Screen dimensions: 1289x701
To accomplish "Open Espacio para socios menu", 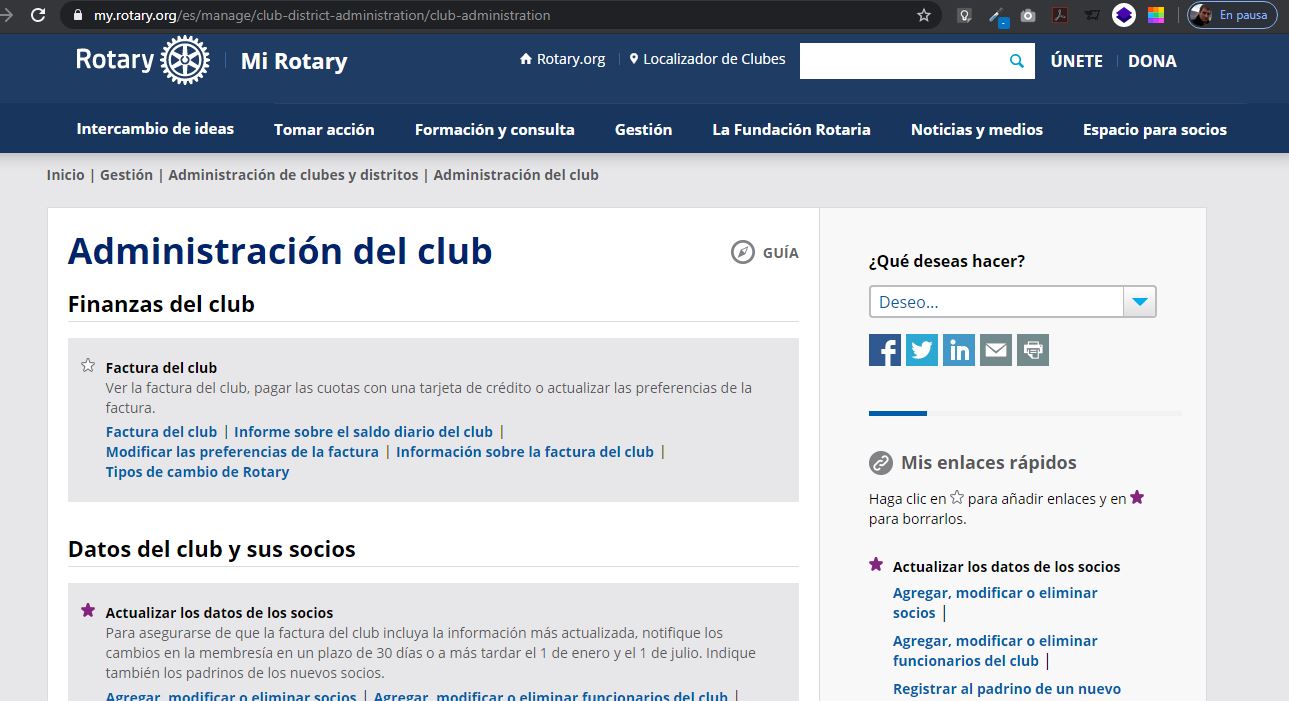I will pos(1155,130).
